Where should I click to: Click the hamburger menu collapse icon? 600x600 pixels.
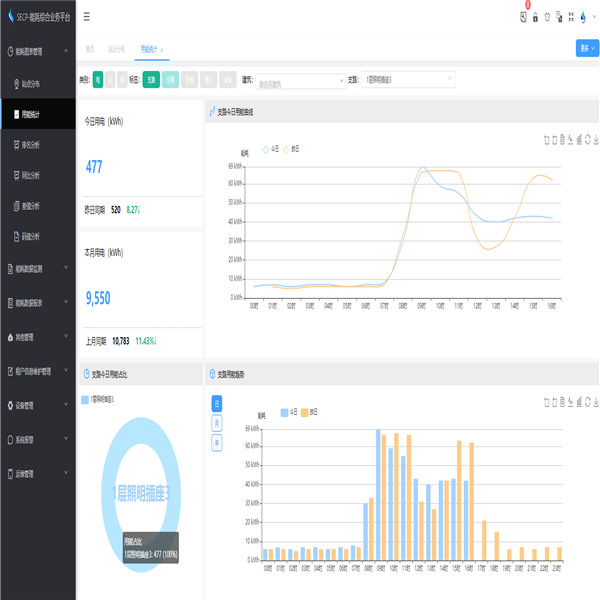coord(86,17)
